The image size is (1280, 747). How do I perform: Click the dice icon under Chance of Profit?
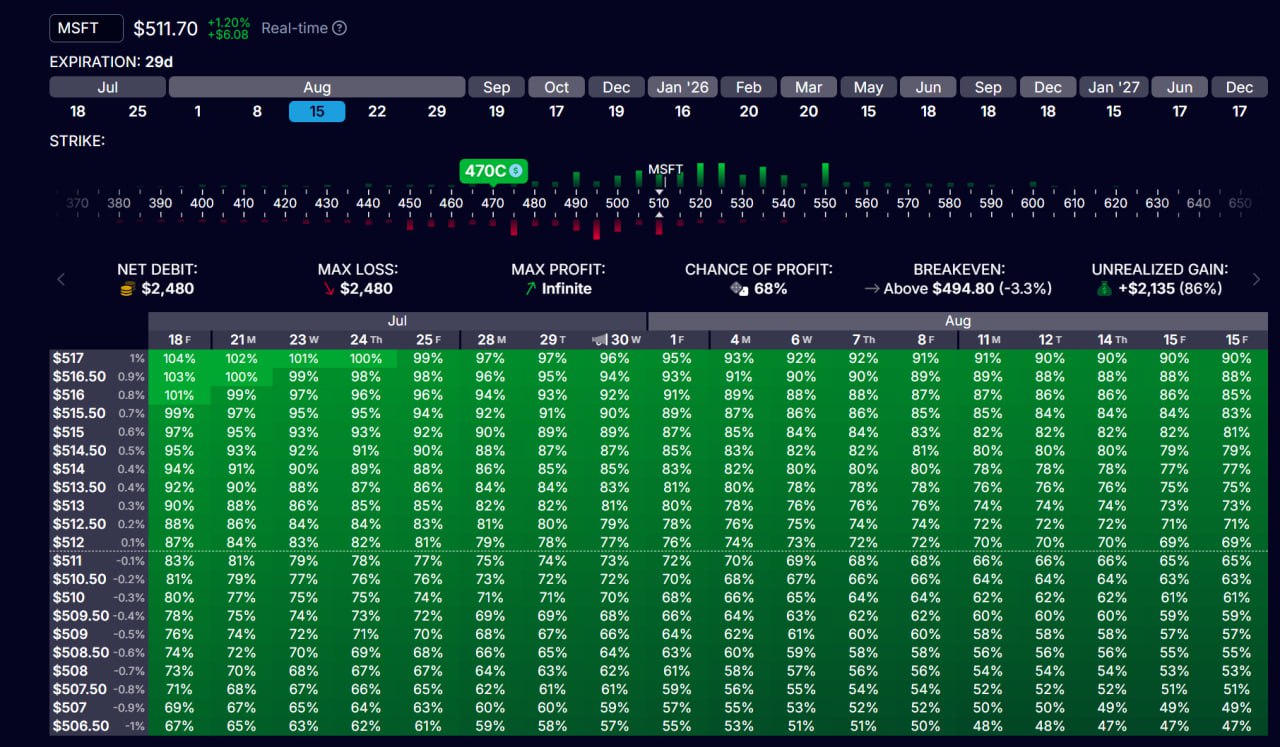tap(738, 289)
